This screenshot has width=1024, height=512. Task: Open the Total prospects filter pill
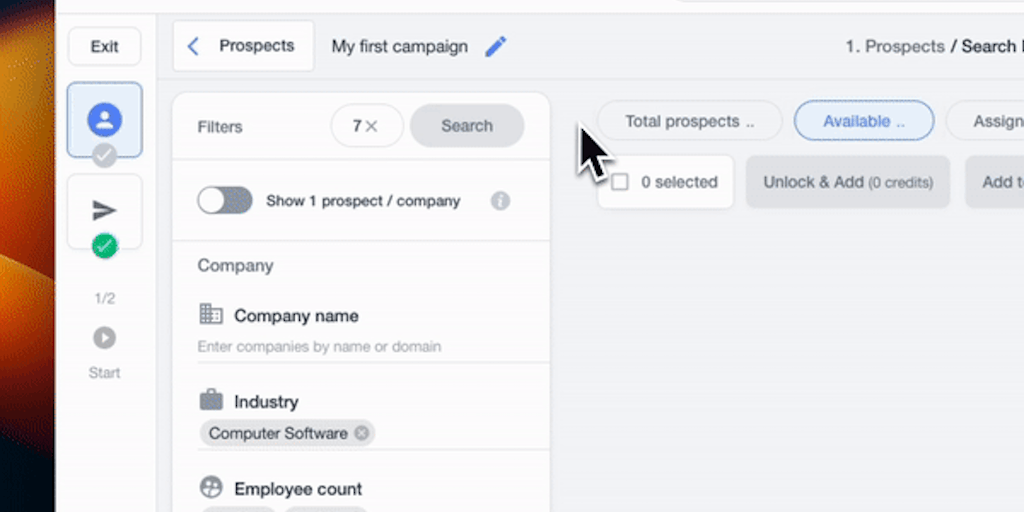689,121
